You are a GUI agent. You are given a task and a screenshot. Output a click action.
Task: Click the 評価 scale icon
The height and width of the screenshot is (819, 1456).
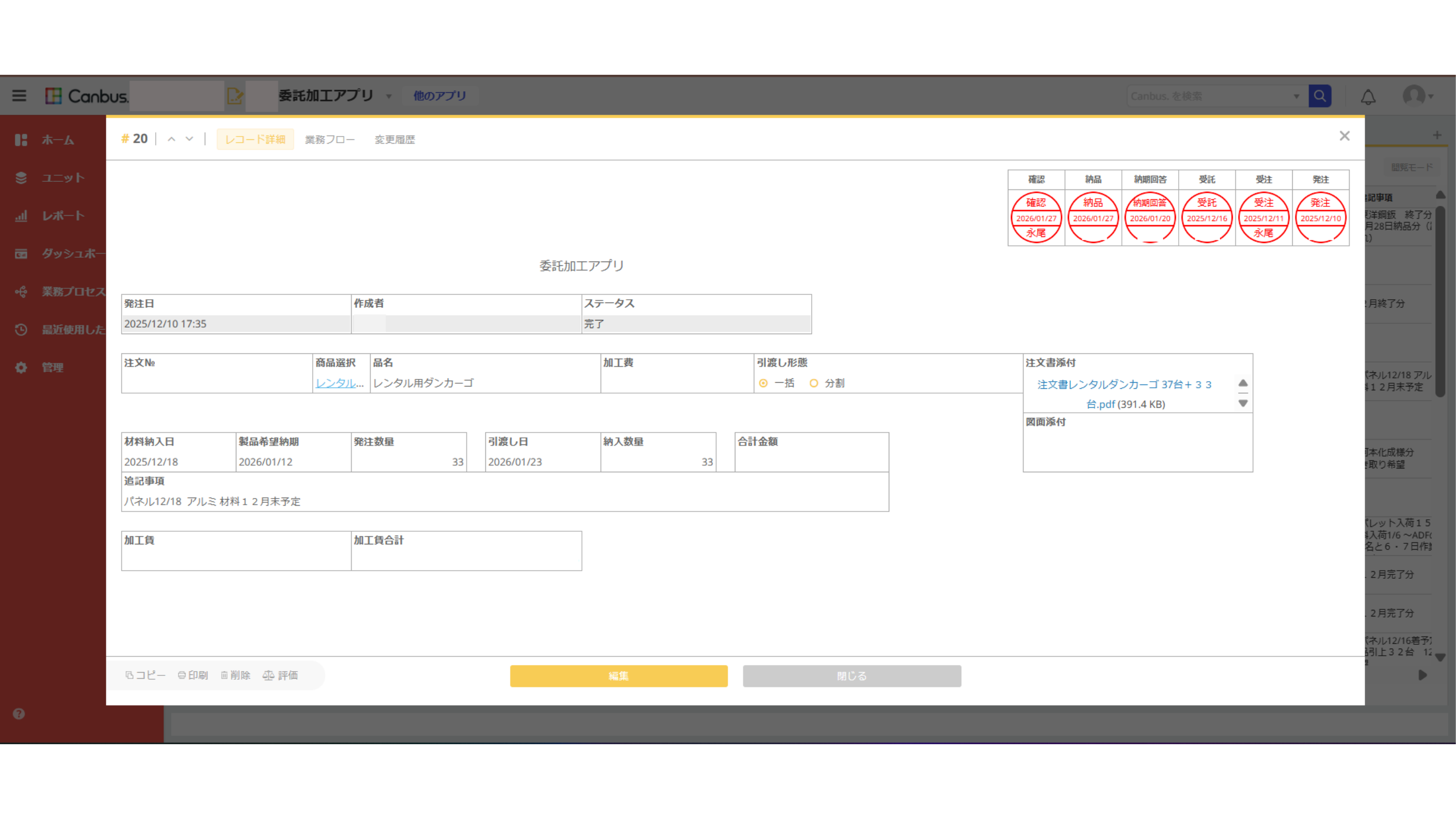point(269,675)
